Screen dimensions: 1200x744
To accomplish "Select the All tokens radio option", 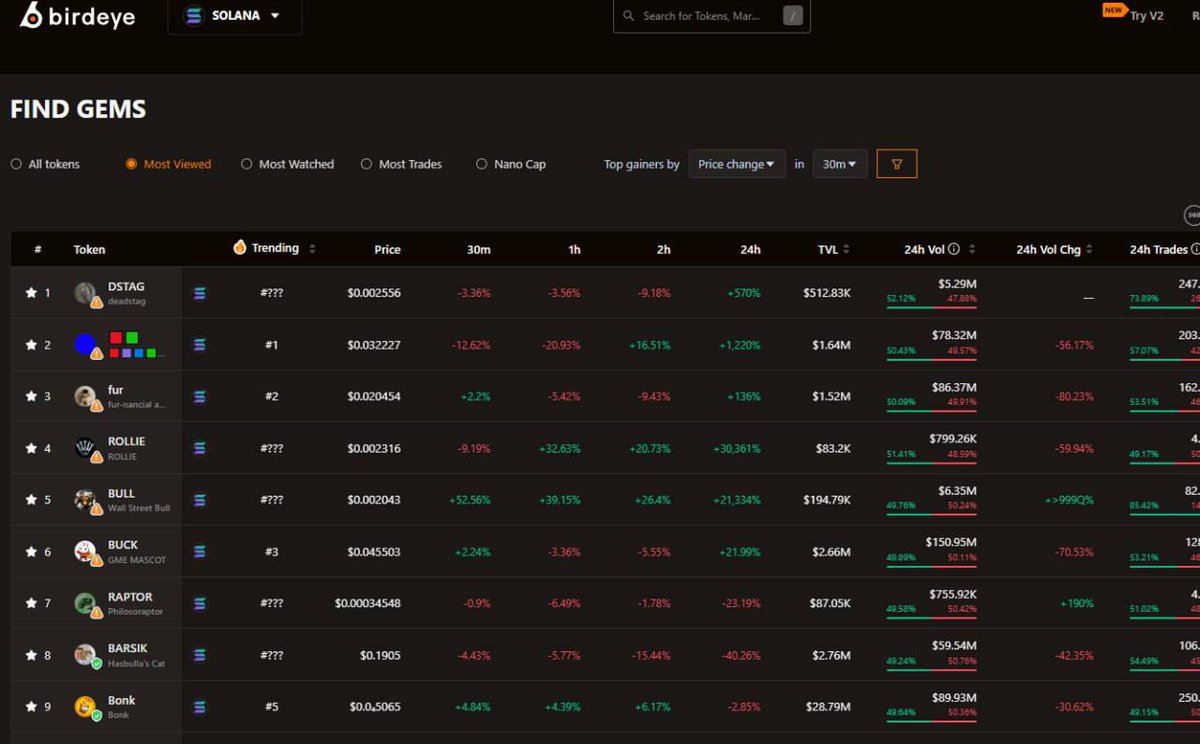I will point(45,164).
